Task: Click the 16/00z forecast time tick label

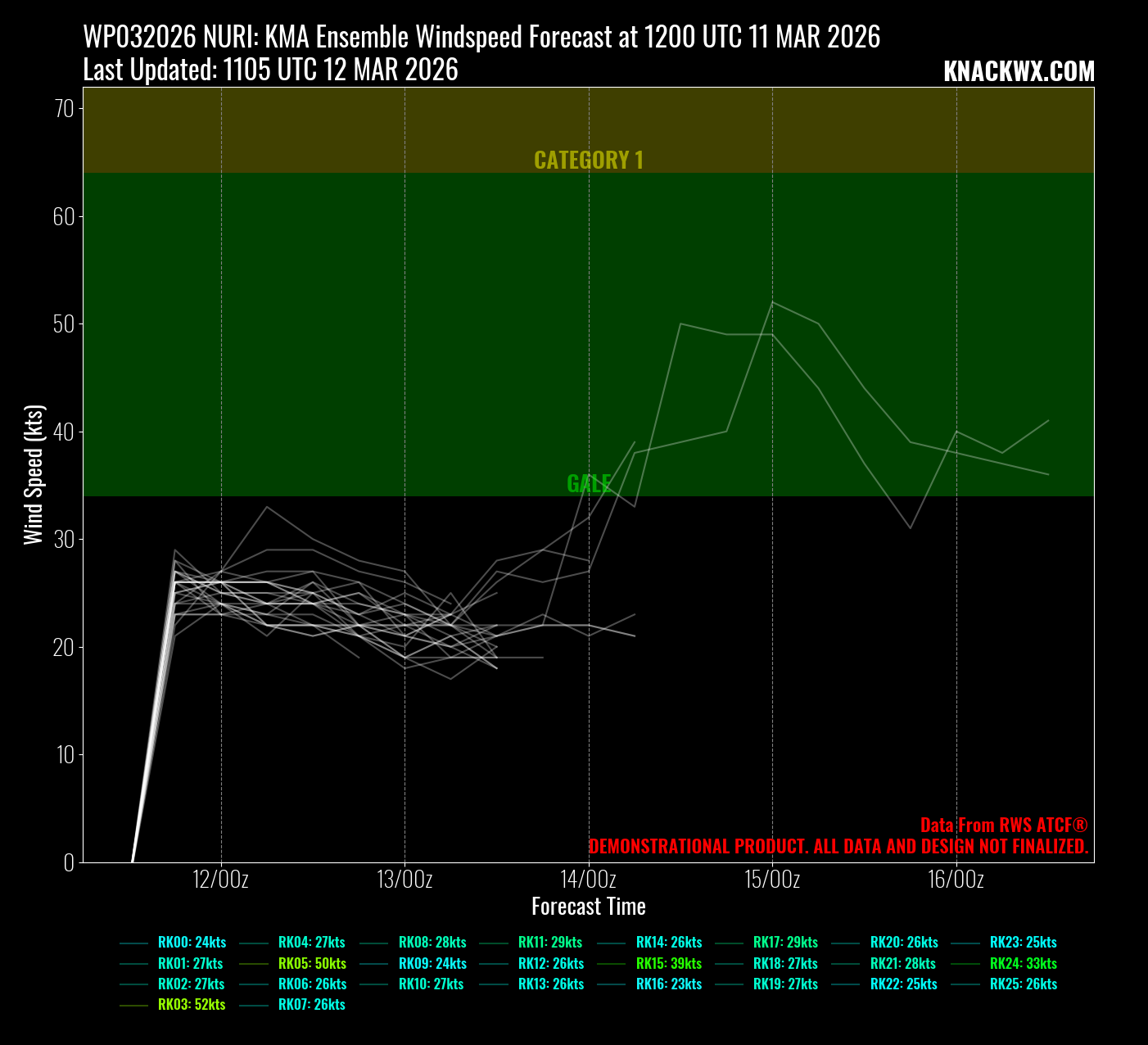Action: tap(956, 880)
